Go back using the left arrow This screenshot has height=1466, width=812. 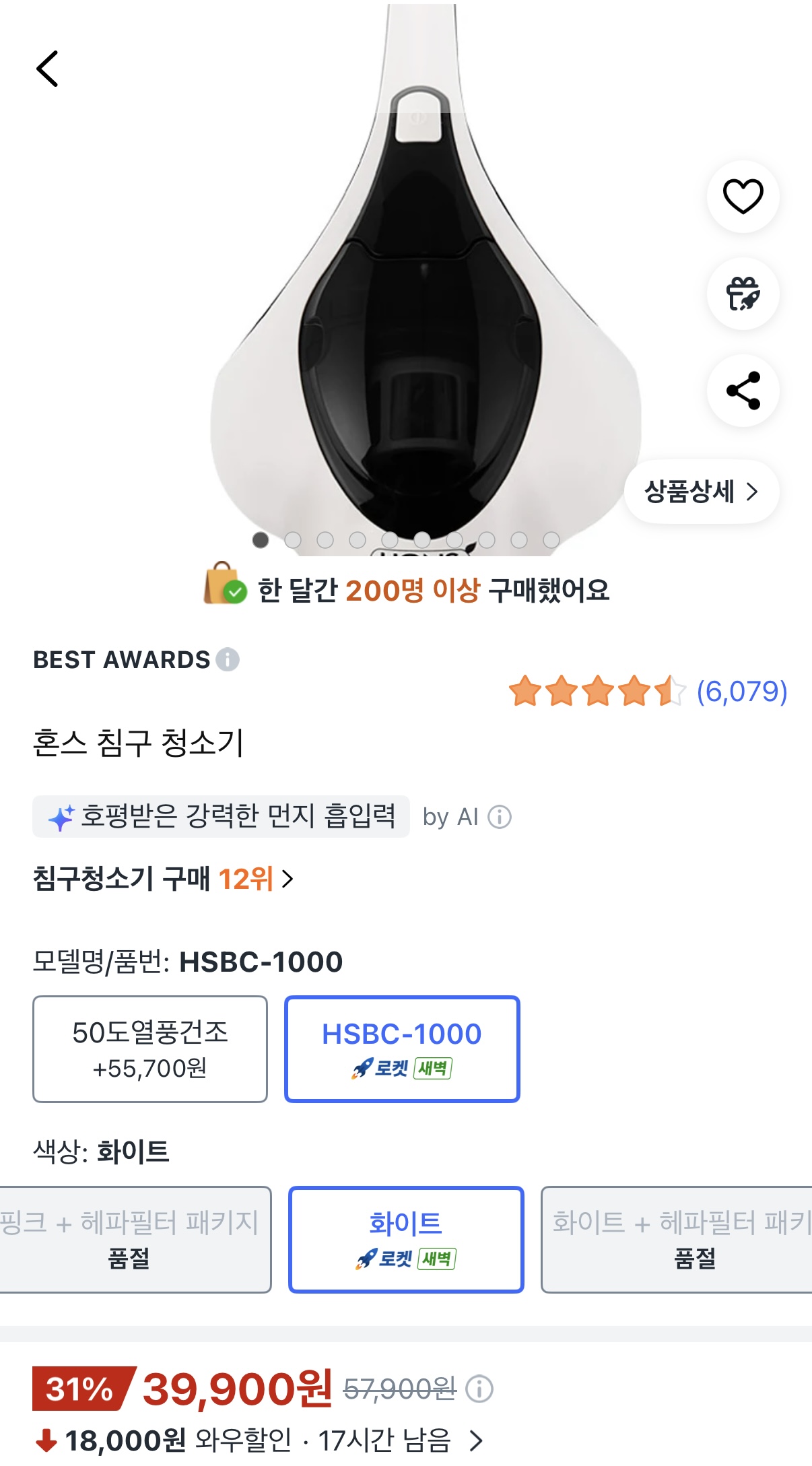coord(47,69)
